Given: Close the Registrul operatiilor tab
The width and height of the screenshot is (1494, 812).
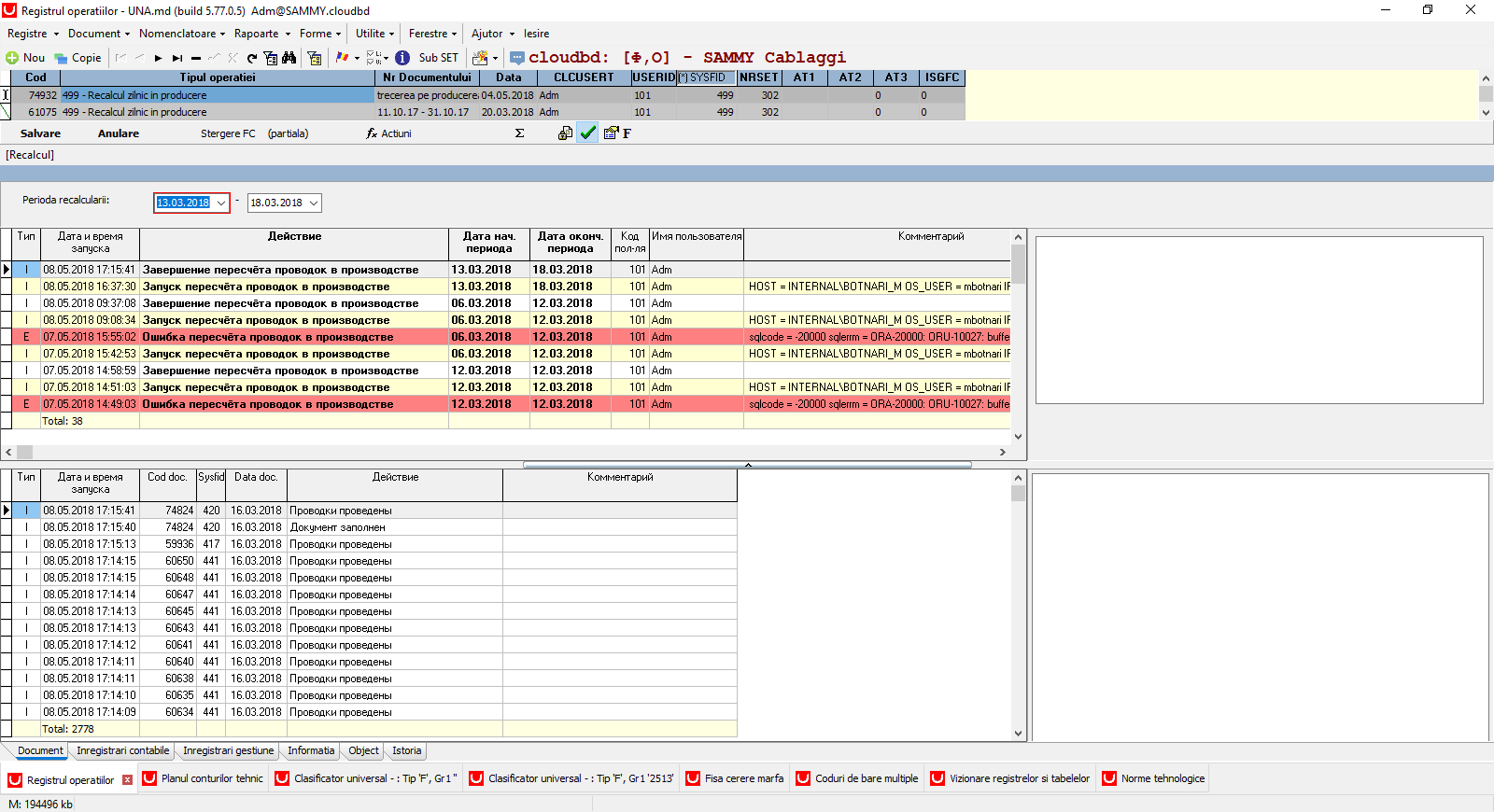Looking at the screenshot, I should [x=128, y=780].
